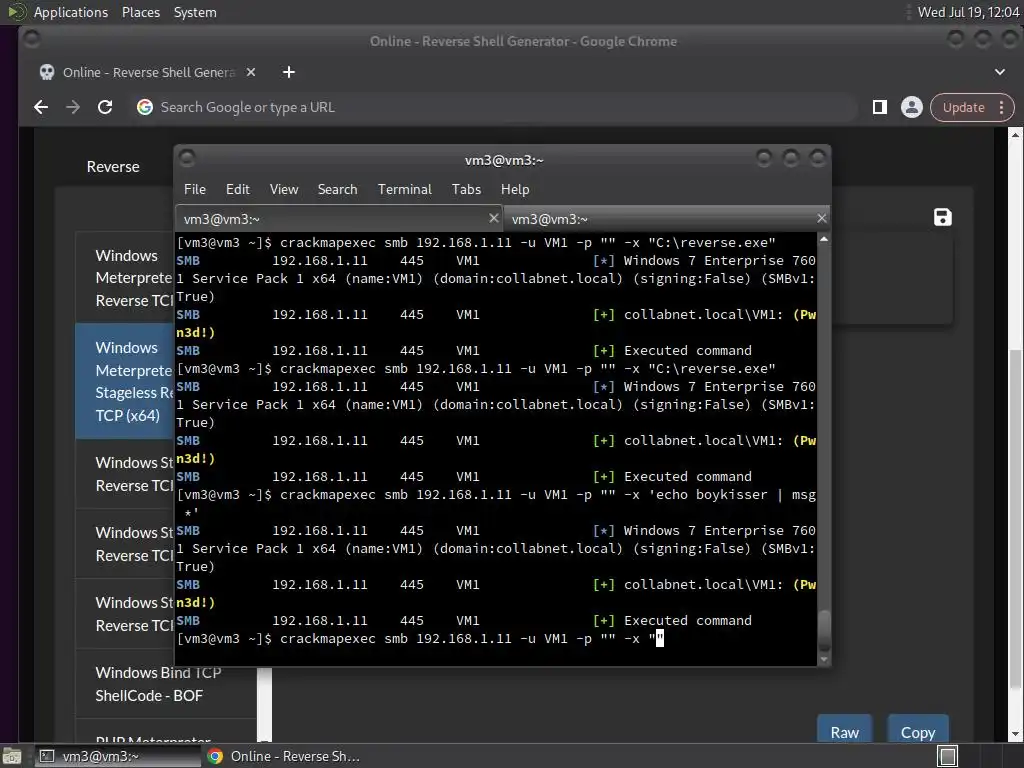Open the System menu
The width and height of the screenshot is (1024, 768).
195,12
